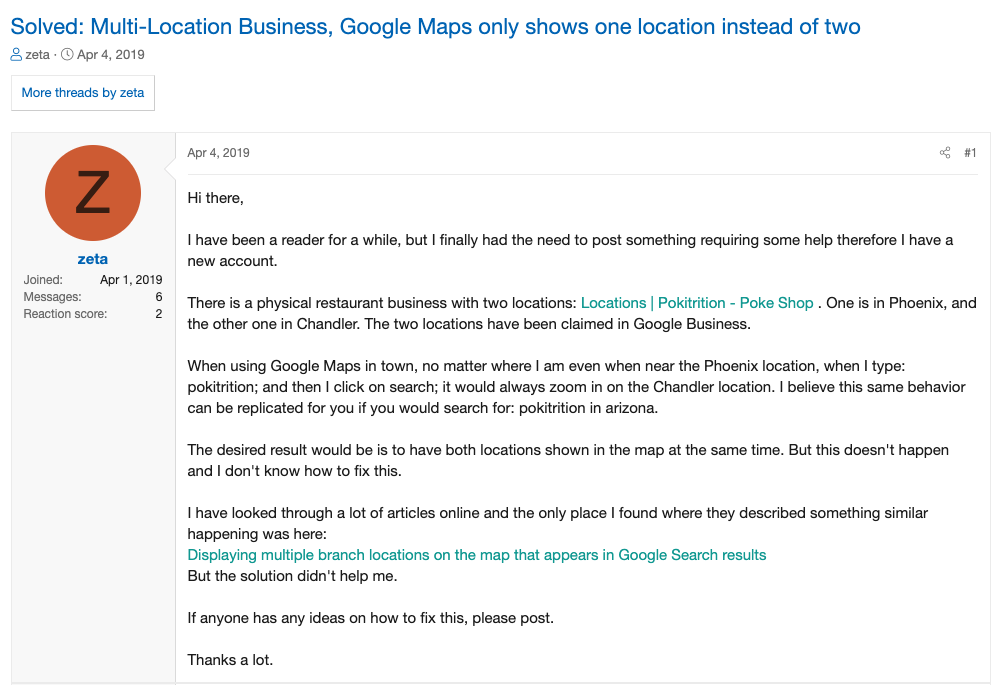Open the Solved: Multi-Location Business thread title

[435, 27]
